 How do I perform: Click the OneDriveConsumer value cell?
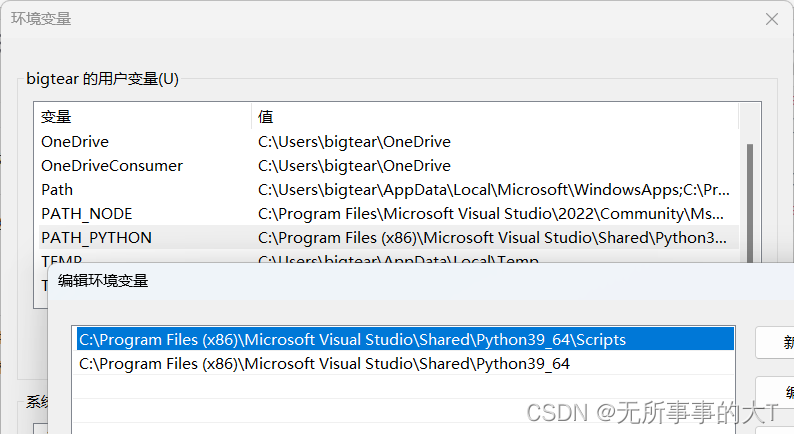tap(354, 166)
